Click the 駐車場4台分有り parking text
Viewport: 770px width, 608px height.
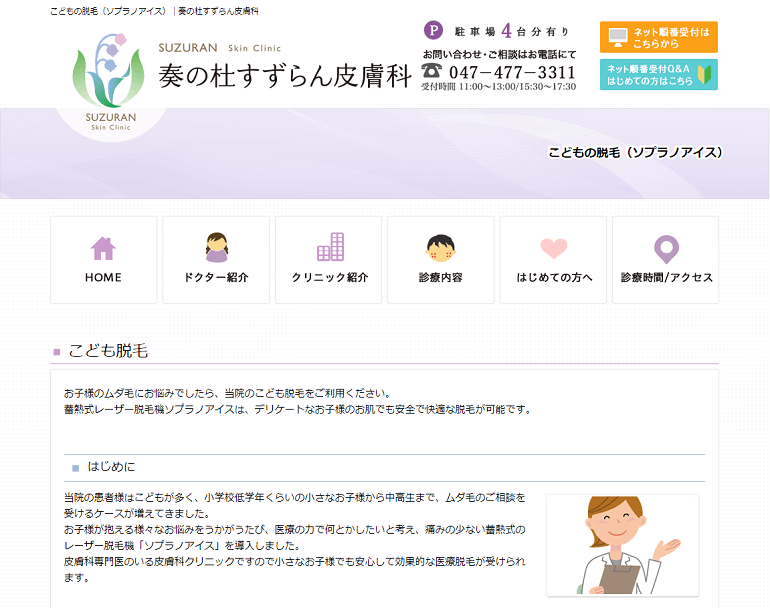(512, 31)
